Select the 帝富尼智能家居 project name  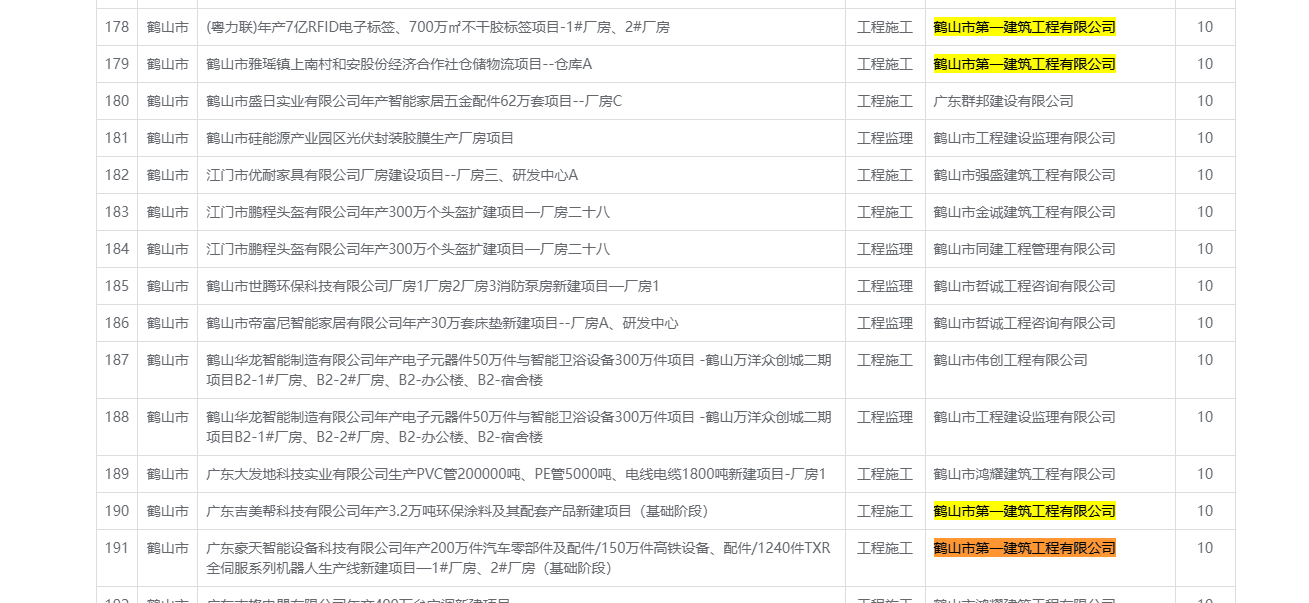442,323
